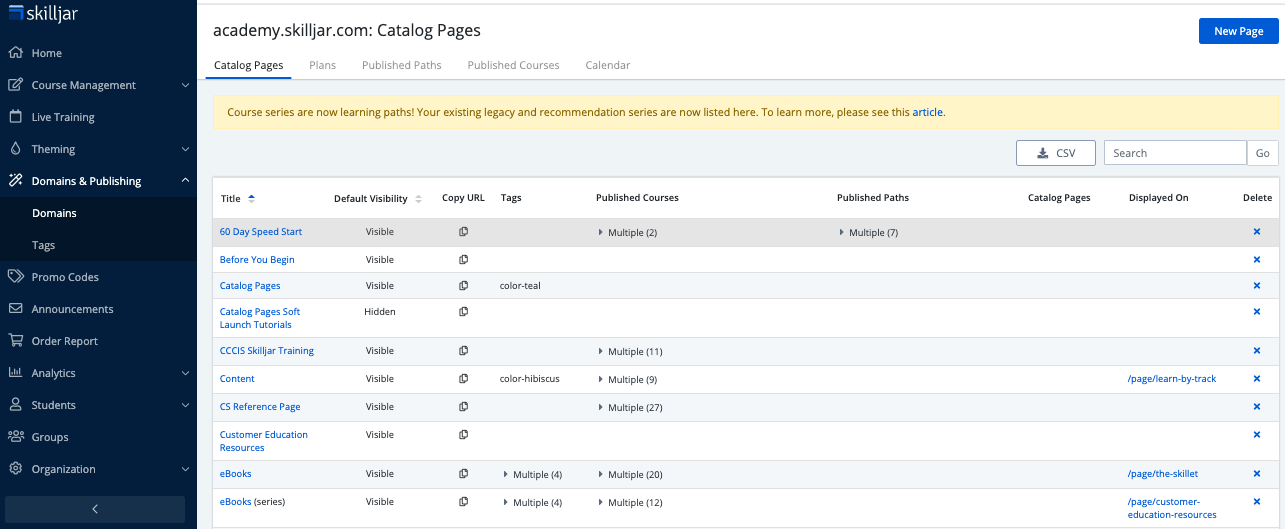Expand the Analytics menu chevron
Image resolution: width=1285 pixels, height=529 pixels.
[185, 373]
